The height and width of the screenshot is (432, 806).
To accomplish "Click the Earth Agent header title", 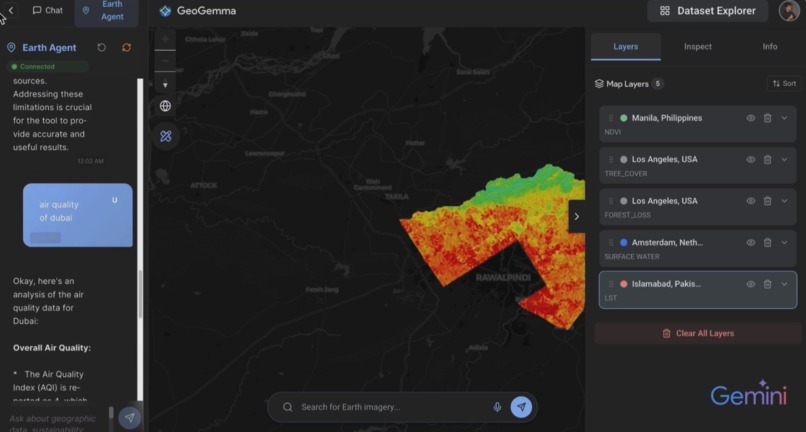I will (x=49, y=48).
